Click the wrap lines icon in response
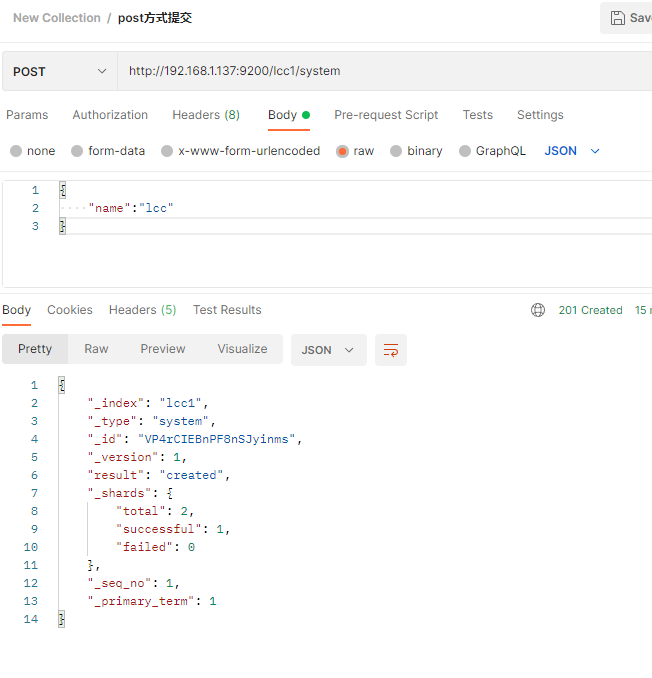 [391, 350]
